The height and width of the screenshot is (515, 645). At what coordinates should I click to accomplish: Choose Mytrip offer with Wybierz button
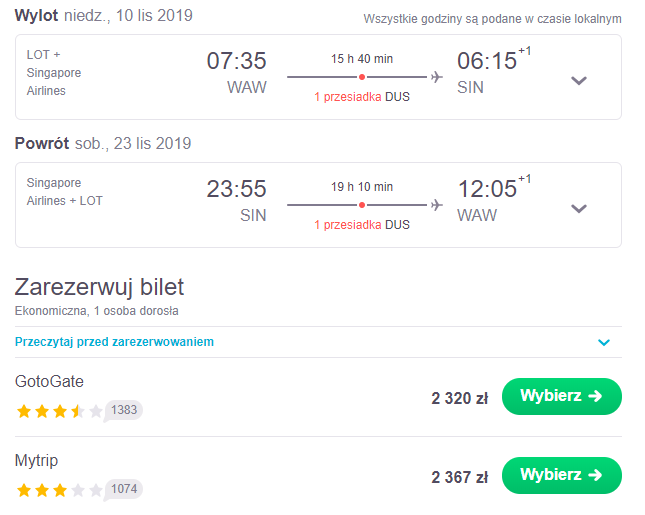[x=561, y=475]
